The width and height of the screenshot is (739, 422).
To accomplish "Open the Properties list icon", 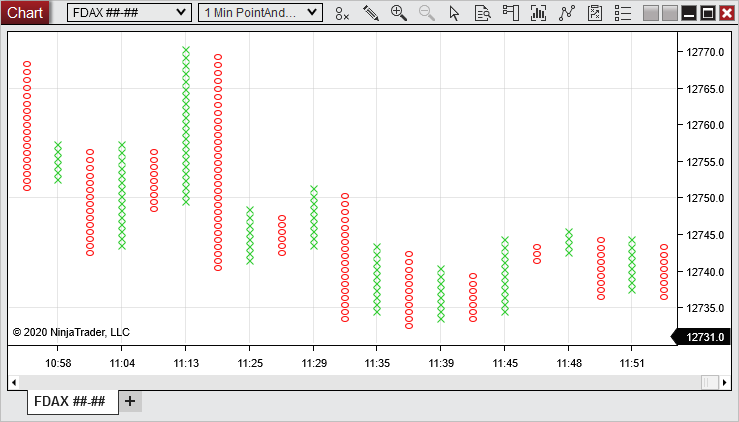I will pos(623,13).
